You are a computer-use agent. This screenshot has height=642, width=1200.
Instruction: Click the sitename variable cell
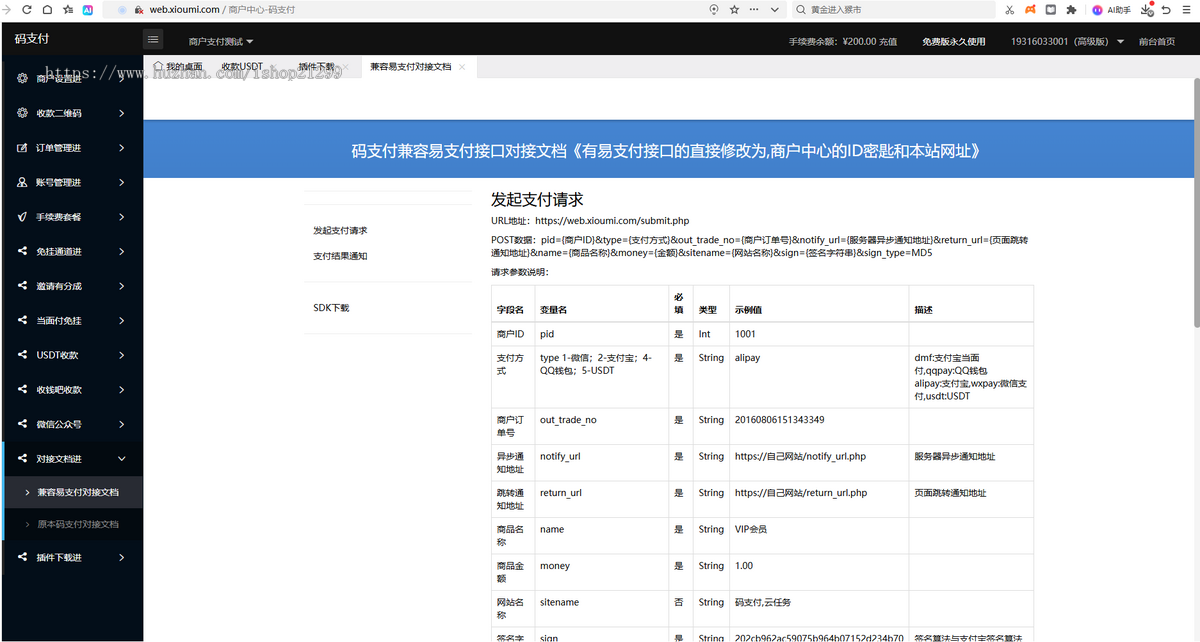point(601,609)
